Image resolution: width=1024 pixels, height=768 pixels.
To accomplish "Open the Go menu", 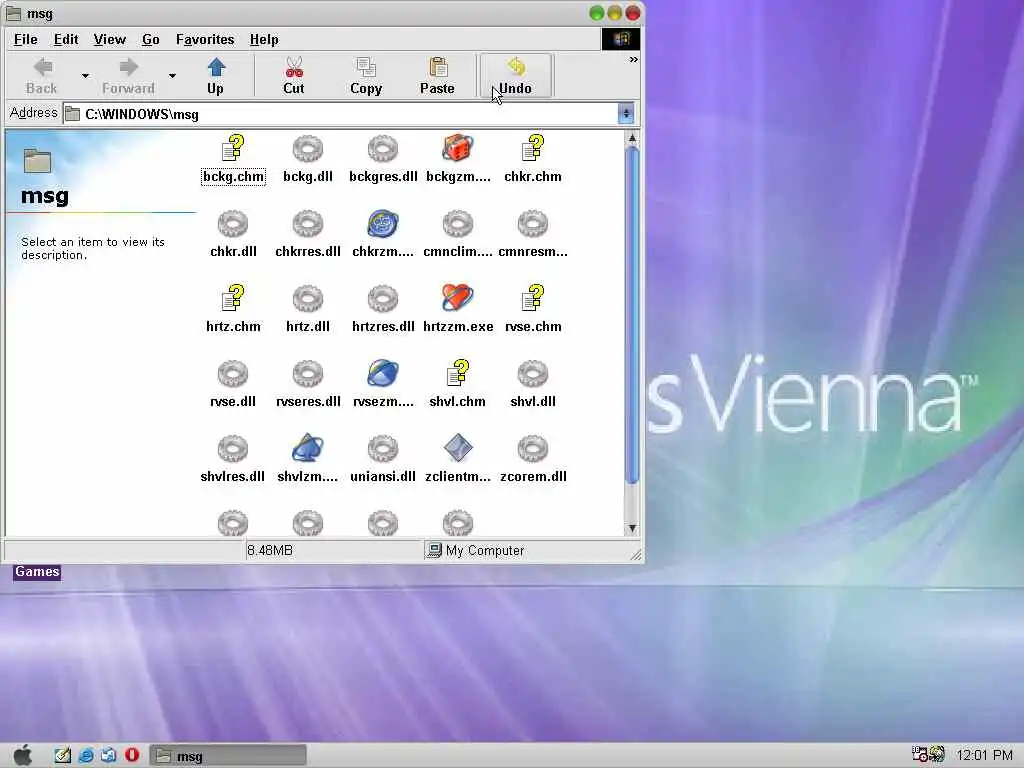I will (x=151, y=40).
